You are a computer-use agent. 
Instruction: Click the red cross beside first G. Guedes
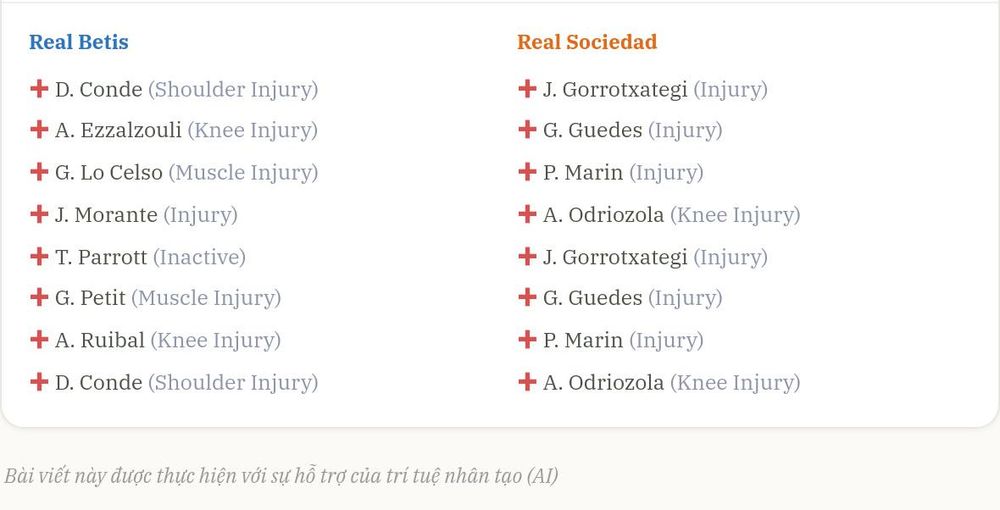(x=527, y=129)
